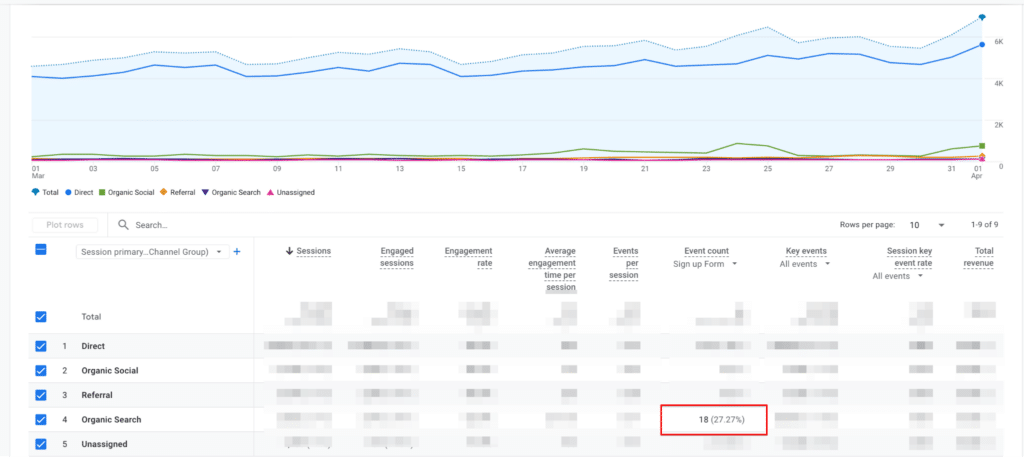This screenshot has height=457, width=1024.
Task: Click the 18 (27.27%) event count cell
Action: pyautogui.click(x=714, y=420)
